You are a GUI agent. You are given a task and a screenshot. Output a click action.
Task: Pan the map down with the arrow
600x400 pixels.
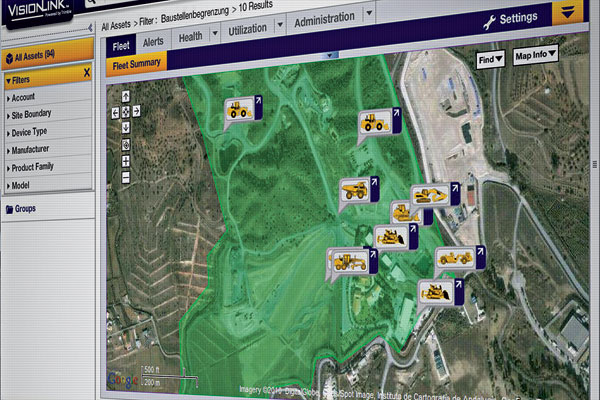[x=126, y=127]
